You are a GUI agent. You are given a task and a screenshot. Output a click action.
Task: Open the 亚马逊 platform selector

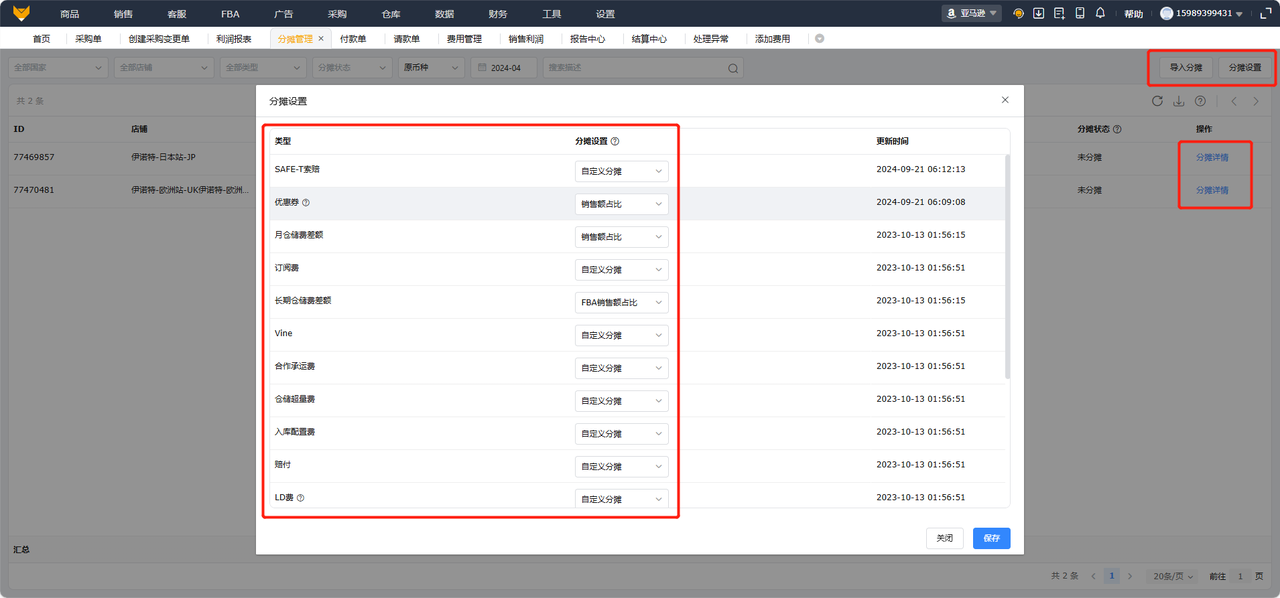tap(971, 14)
